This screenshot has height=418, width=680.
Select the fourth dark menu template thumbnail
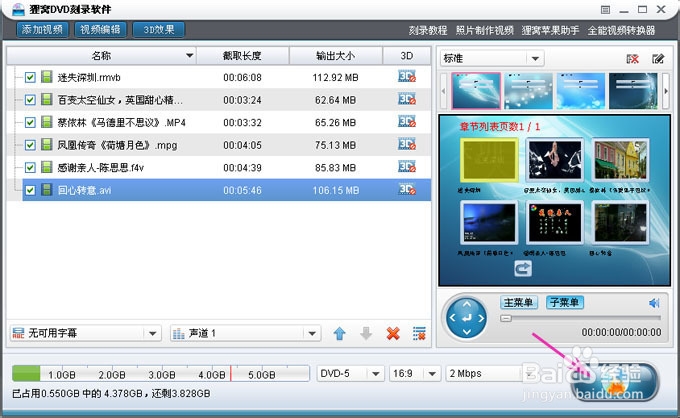pos(633,91)
